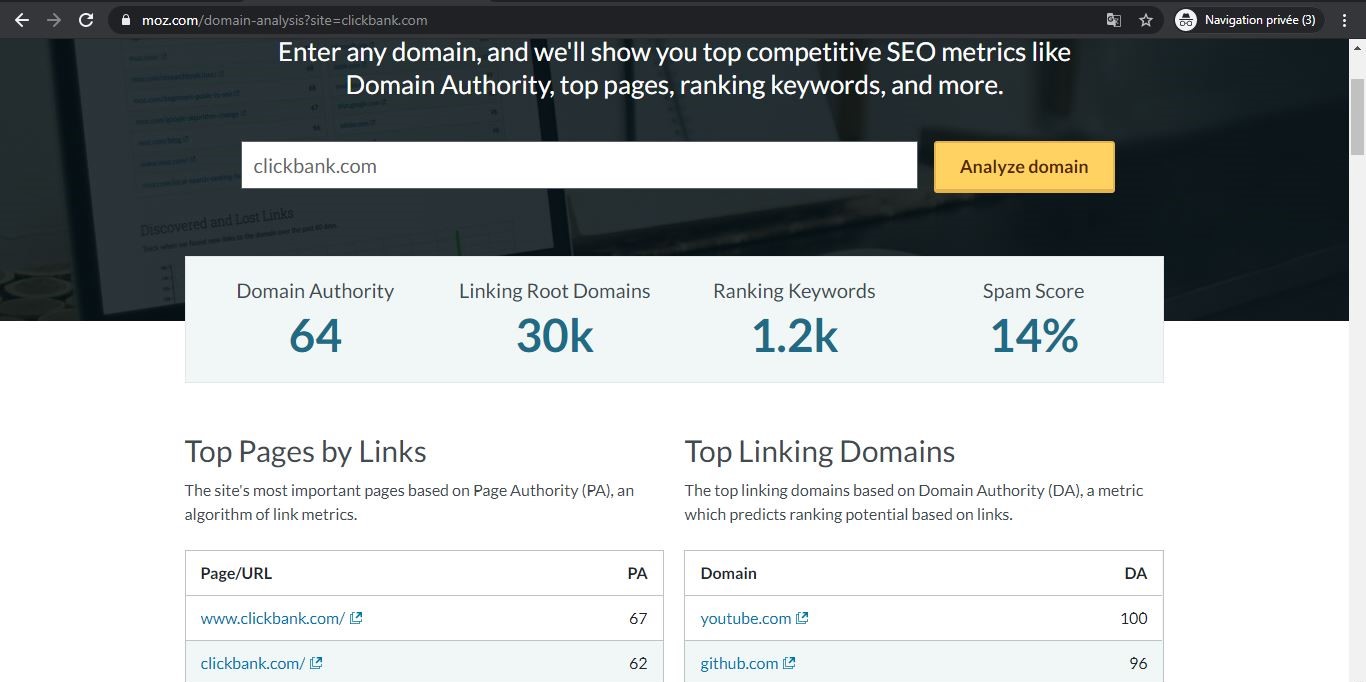This screenshot has width=1366, height=682.
Task: Click the Domain Authority value 64
Action: 315,336
